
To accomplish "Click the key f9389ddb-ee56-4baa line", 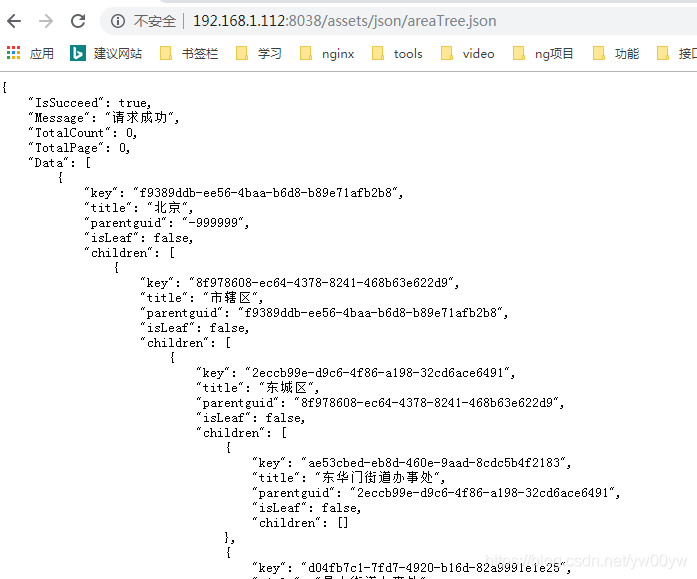I will pos(244,192).
